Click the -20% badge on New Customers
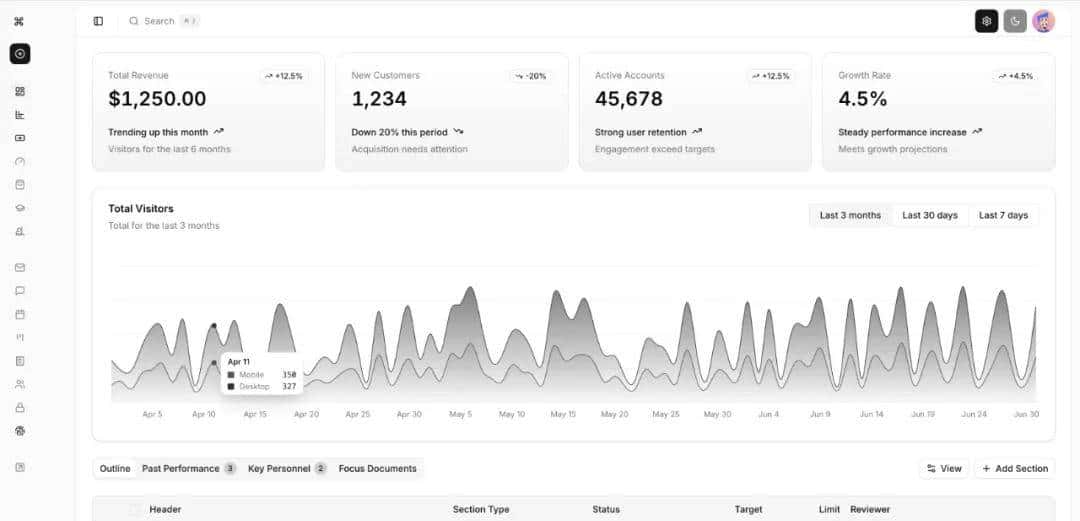Viewport: 1080px width, 521px height. (530, 76)
